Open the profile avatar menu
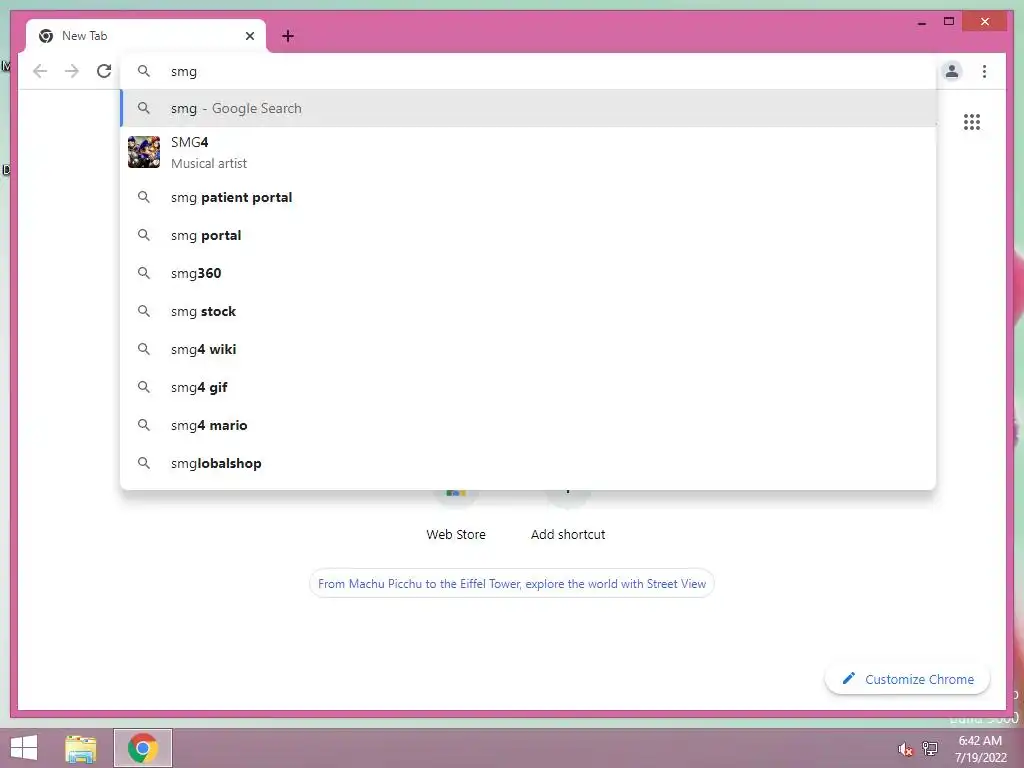This screenshot has height=768, width=1024. click(952, 71)
